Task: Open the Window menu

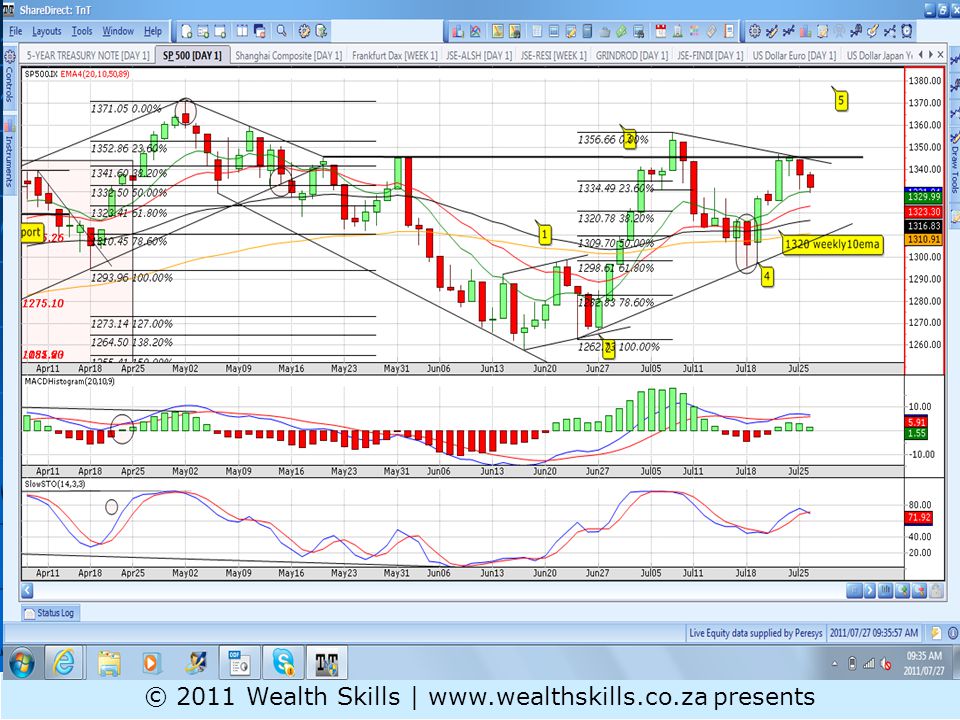Action: pyautogui.click(x=118, y=31)
